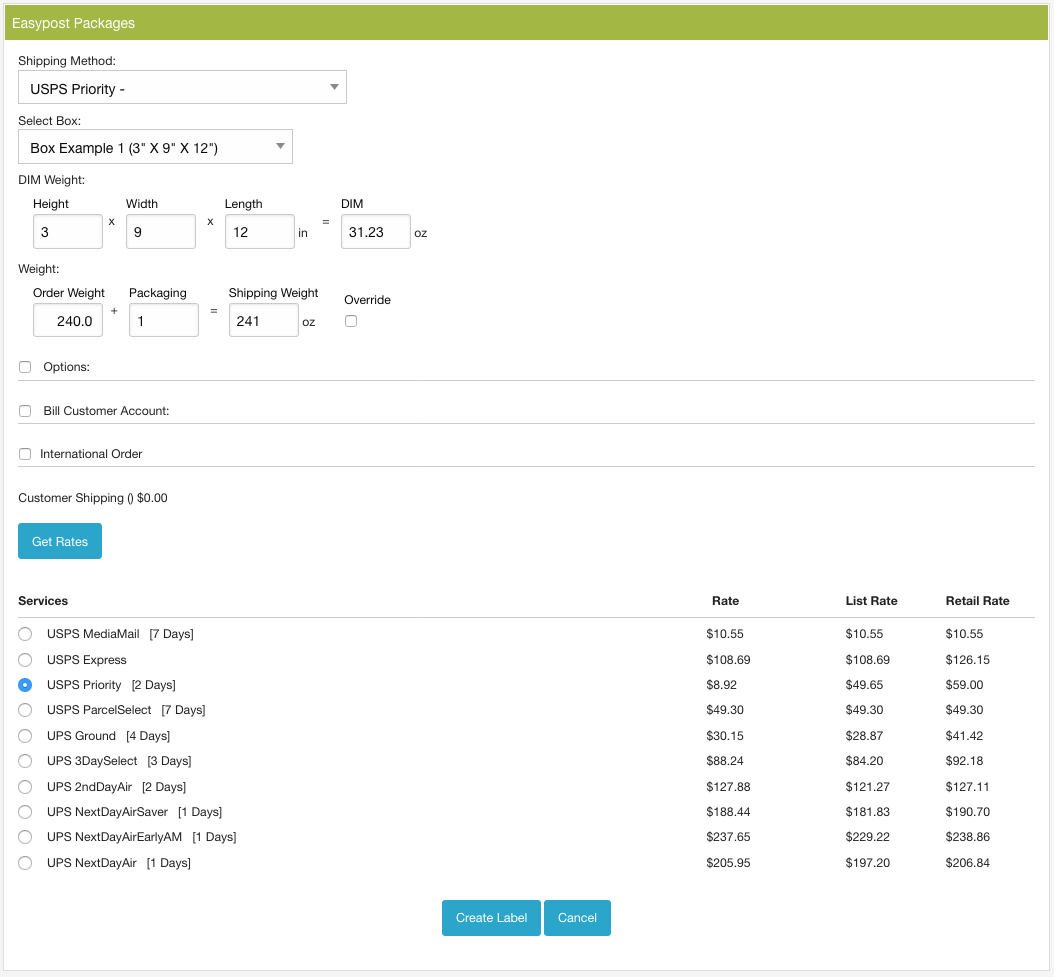Viewport: 1054px width, 977px height.
Task: Click the Customer Shipping $0.00 text
Action: click(x=93, y=498)
